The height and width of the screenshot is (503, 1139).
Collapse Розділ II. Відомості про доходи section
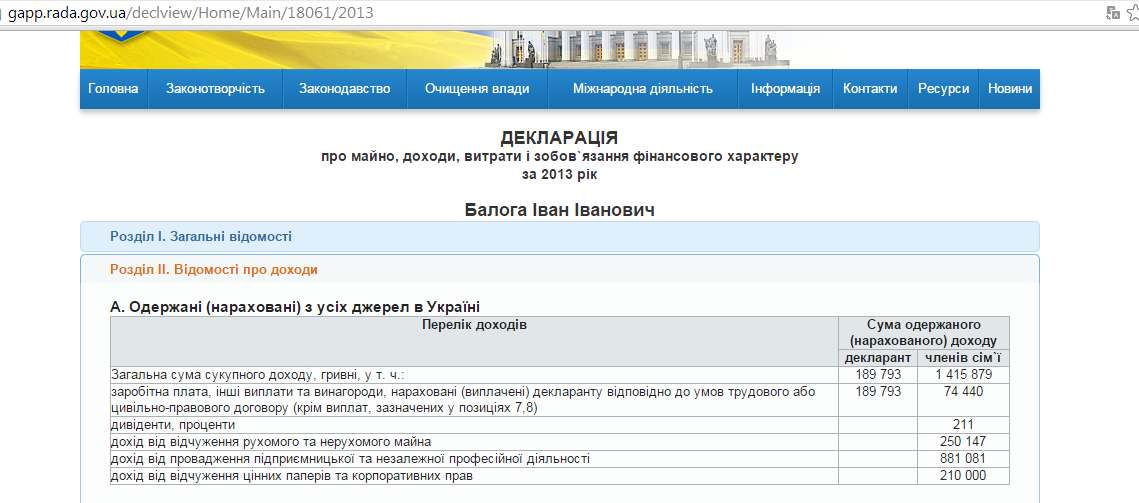pyautogui.click(x=214, y=269)
